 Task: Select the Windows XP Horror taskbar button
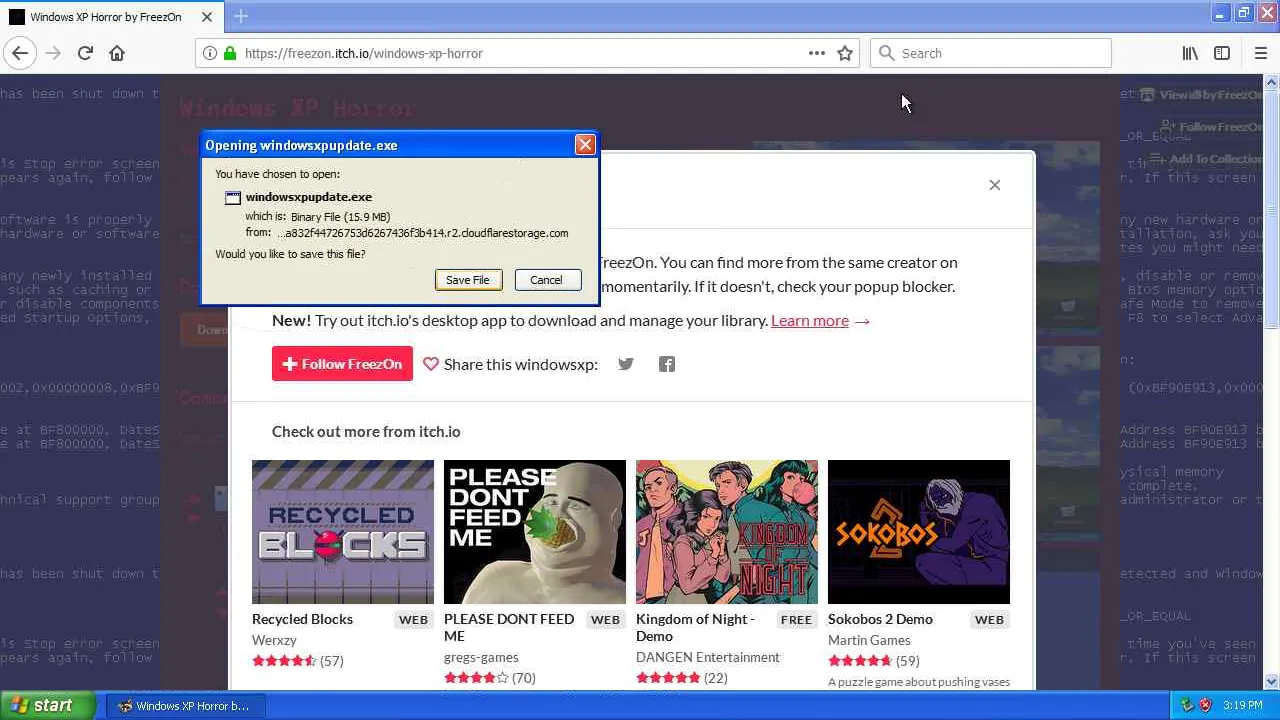(x=185, y=706)
